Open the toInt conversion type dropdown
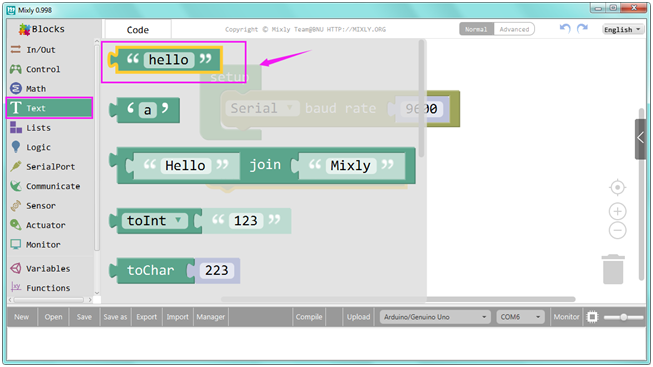 (x=154, y=221)
